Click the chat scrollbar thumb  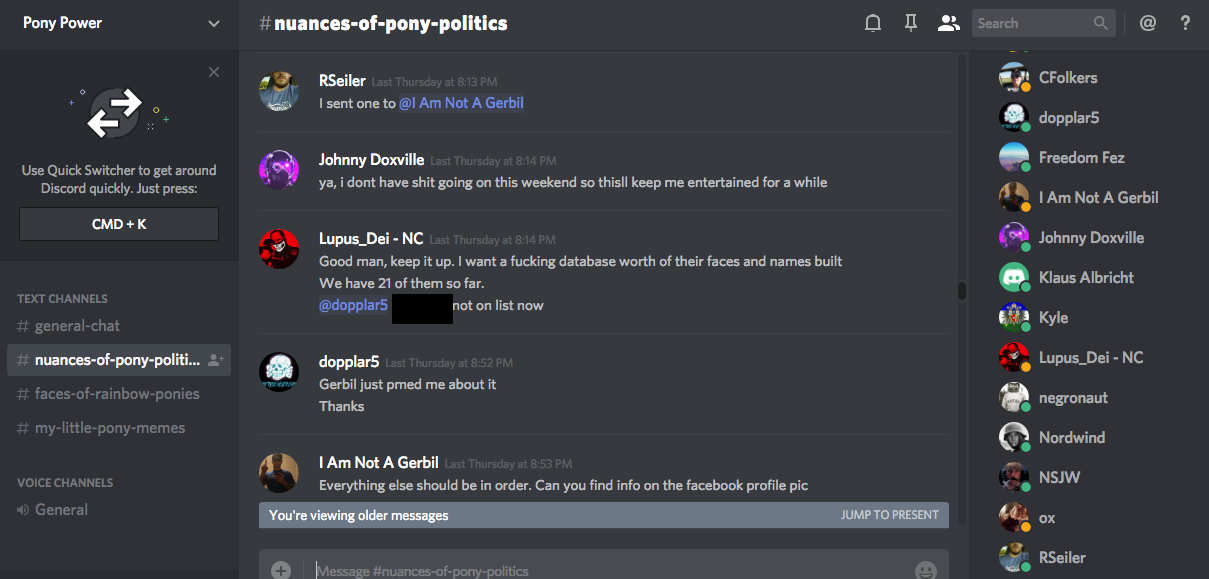[x=962, y=291]
